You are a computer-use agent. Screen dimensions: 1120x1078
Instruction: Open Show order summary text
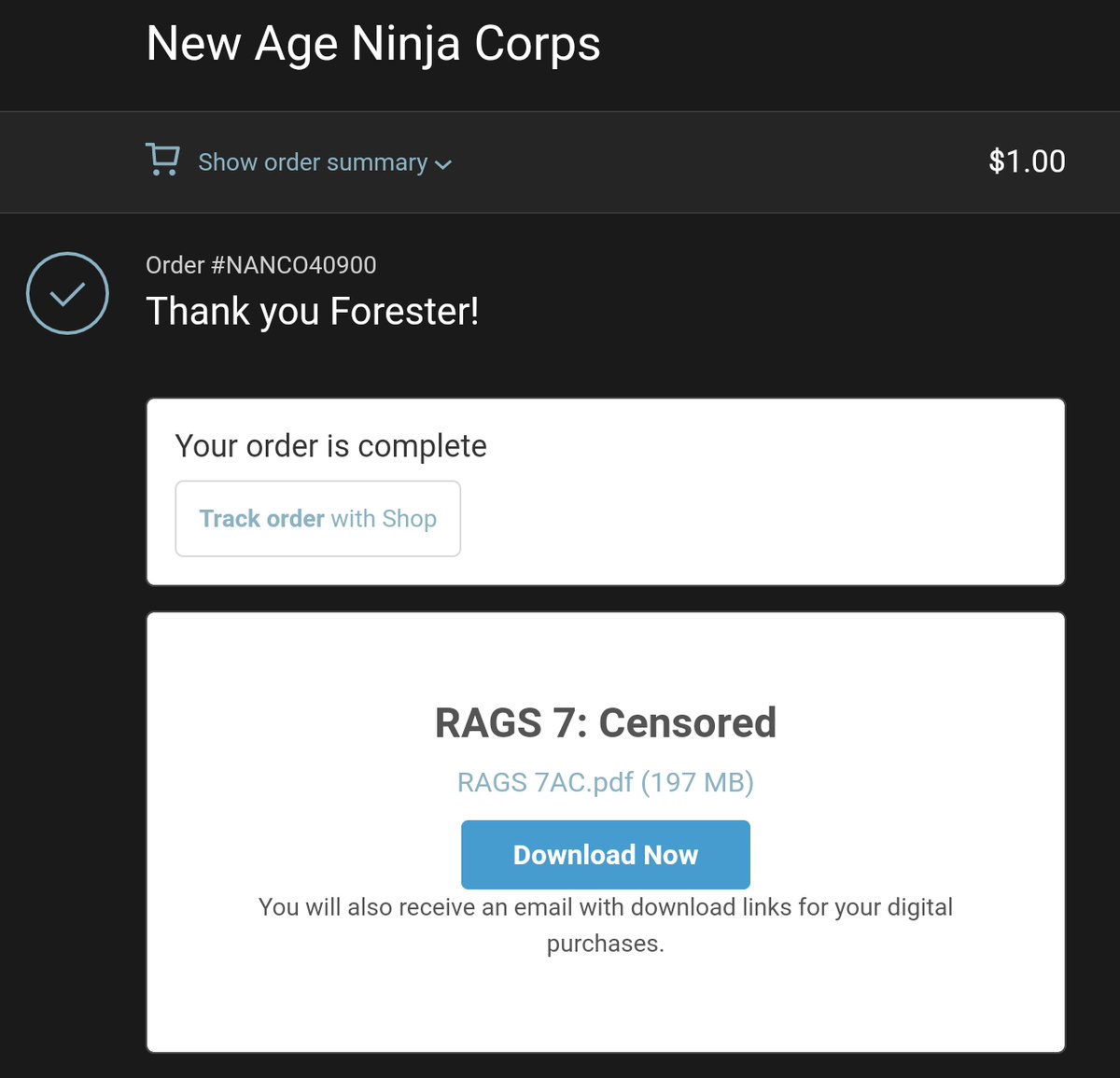click(313, 162)
